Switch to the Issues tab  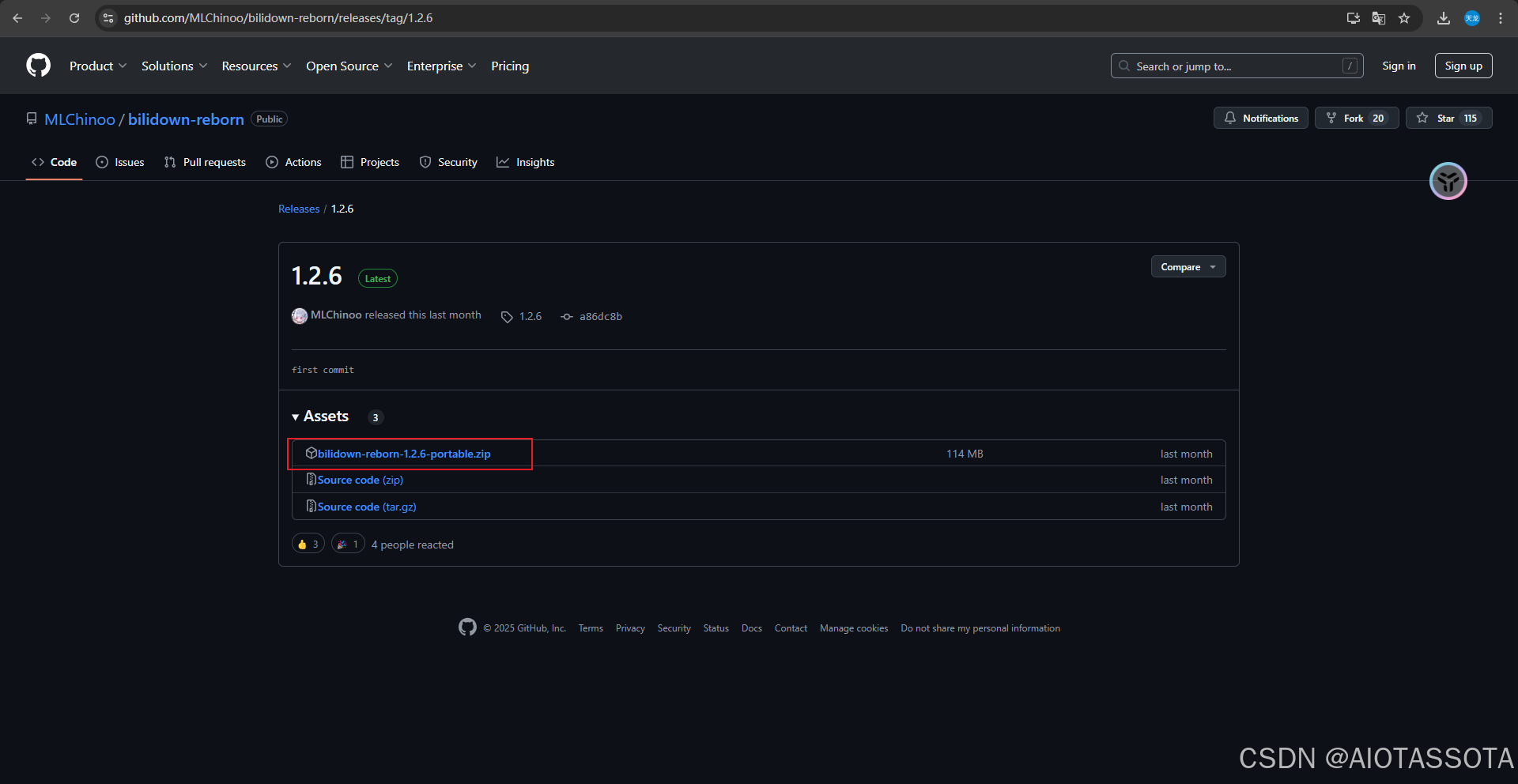pyautogui.click(x=120, y=162)
